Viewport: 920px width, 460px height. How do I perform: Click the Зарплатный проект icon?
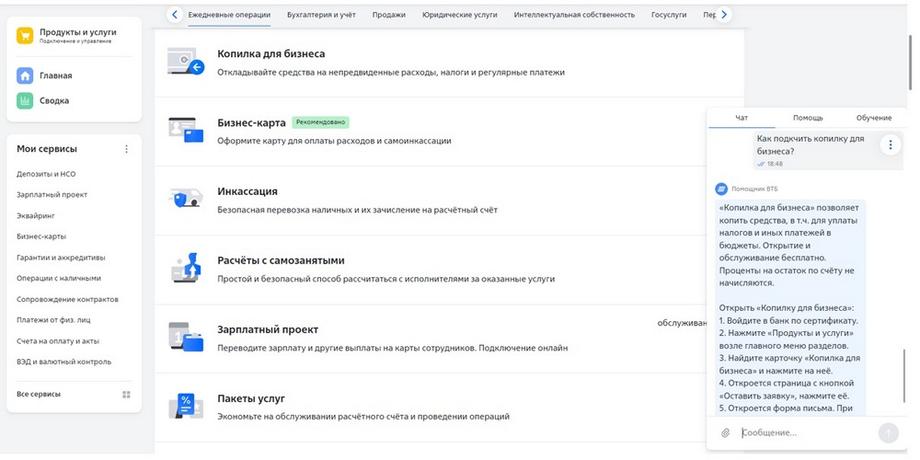coord(185,337)
